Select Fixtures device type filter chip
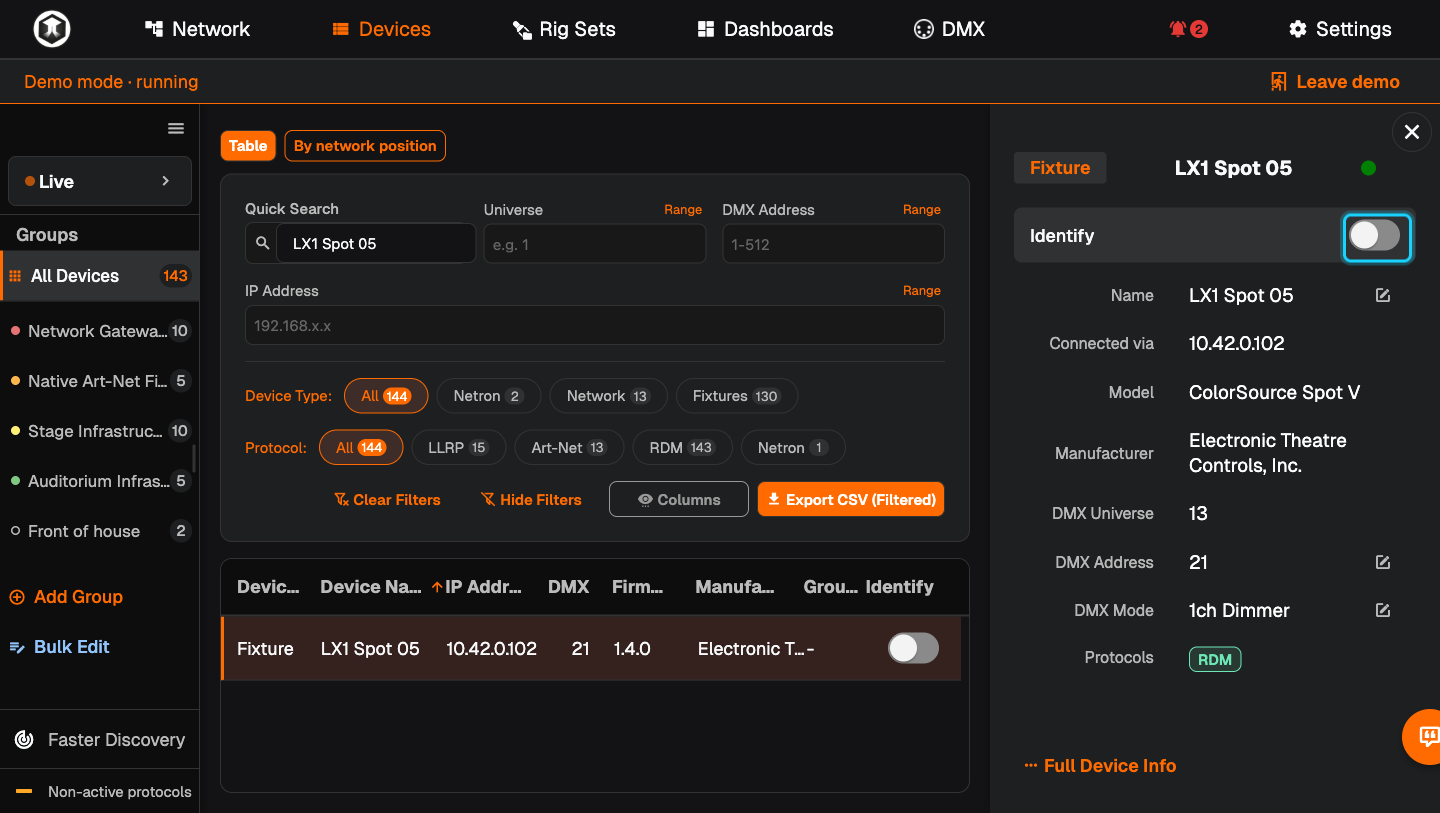Screen dimensions: 1440x813 point(736,396)
